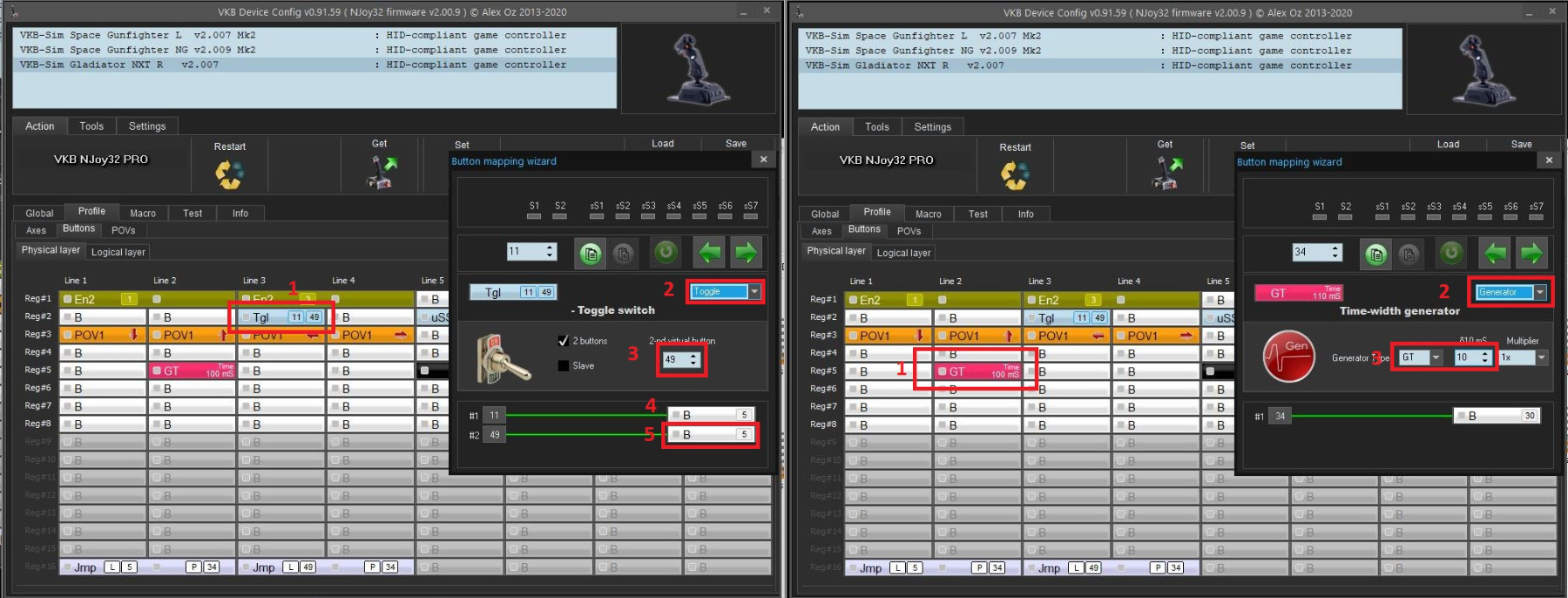Click the #2 49 'B 5' mapping cell

710,434
